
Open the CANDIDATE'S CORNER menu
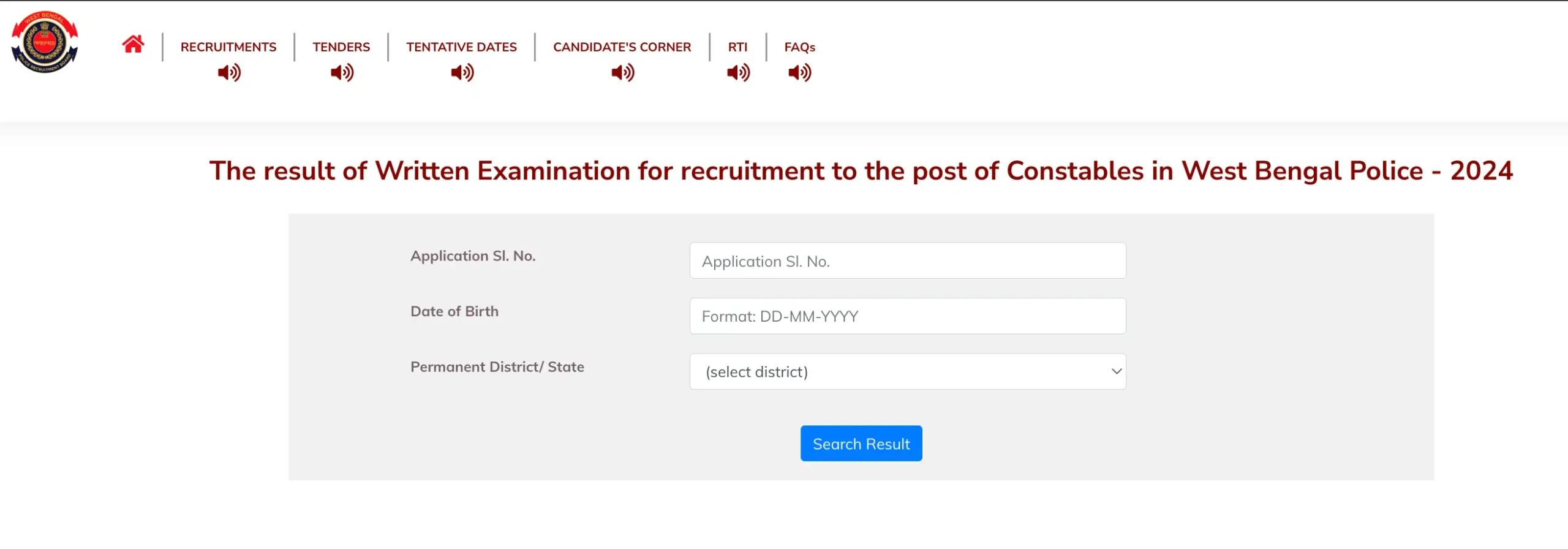pos(622,47)
